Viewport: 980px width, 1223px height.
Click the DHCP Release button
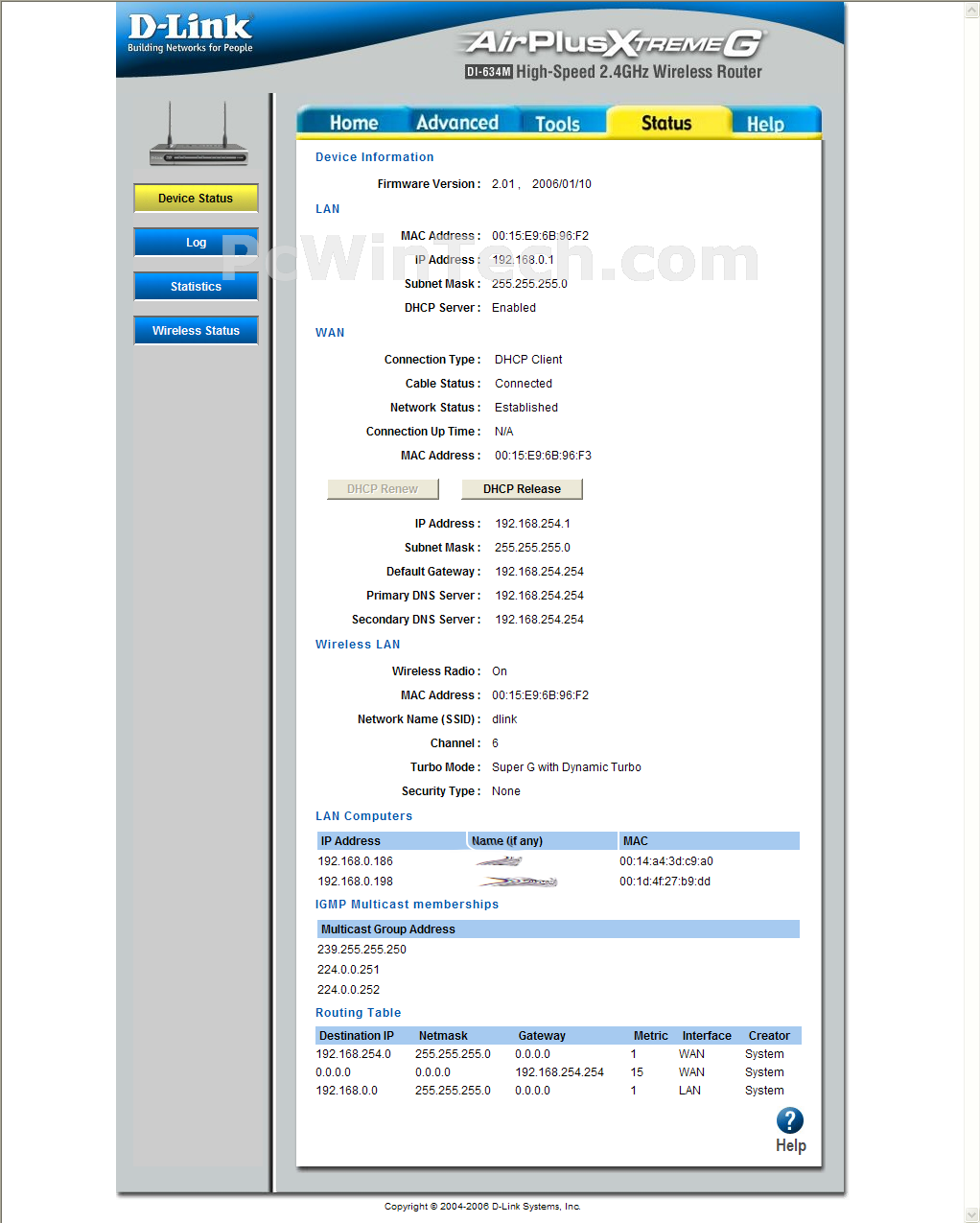coord(522,489)
